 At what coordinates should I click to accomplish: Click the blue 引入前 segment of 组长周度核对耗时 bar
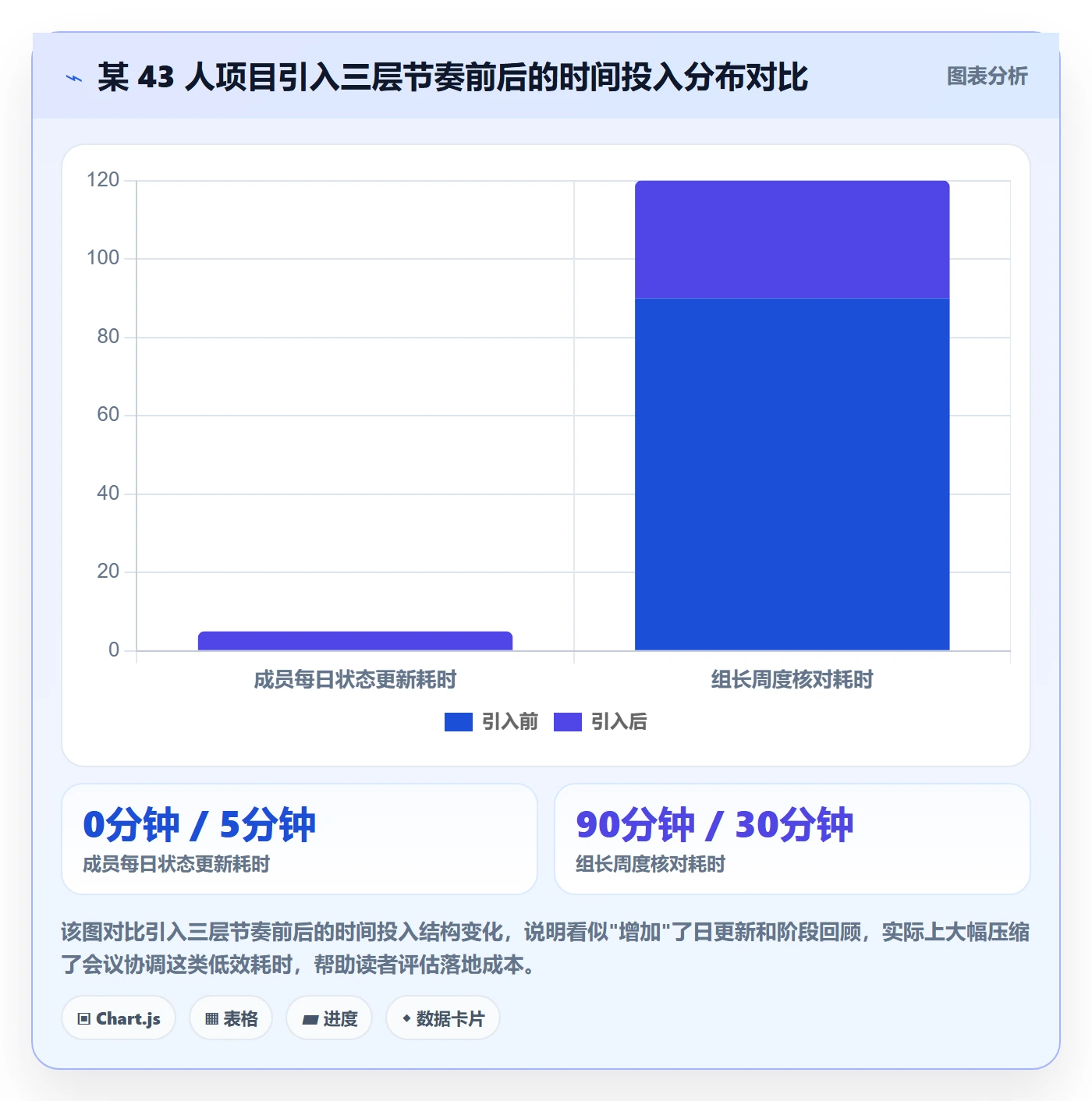click(792, 474)
